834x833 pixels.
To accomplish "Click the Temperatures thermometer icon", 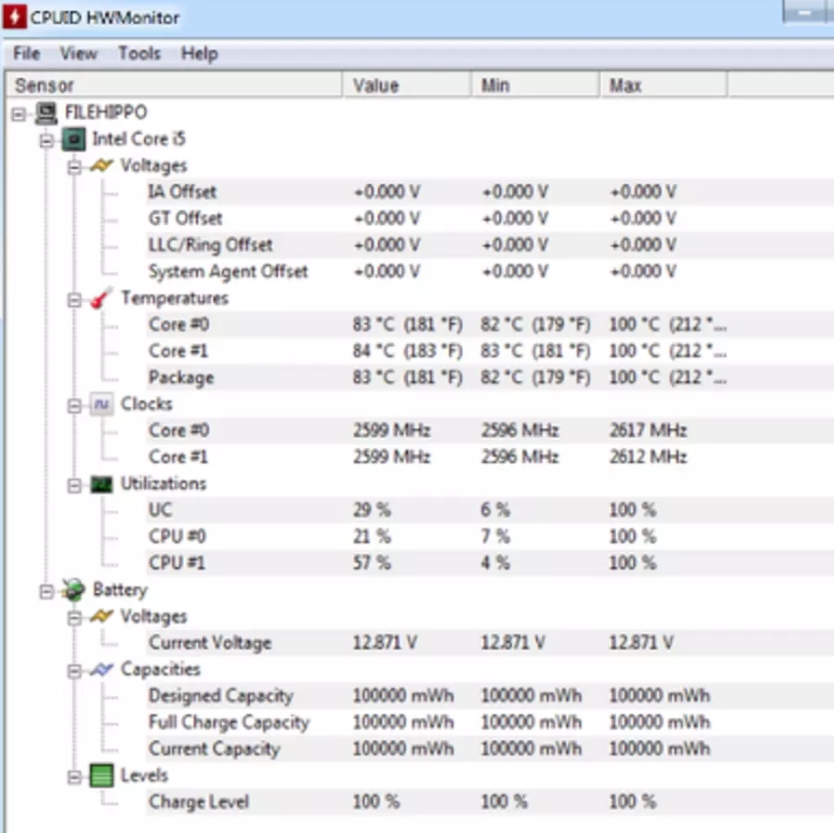I will coord(101,298).
